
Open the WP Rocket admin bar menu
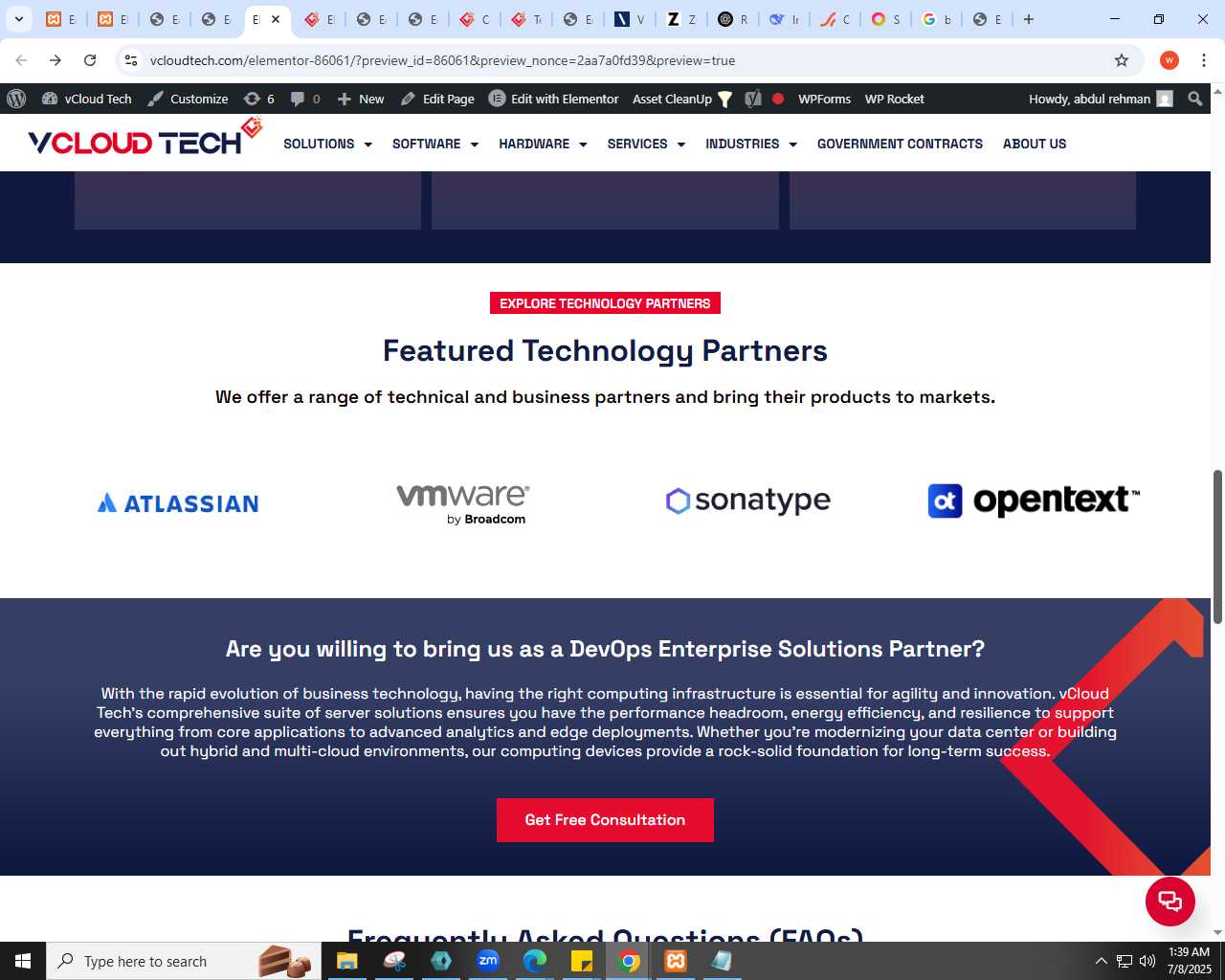(x=895, y=99)
